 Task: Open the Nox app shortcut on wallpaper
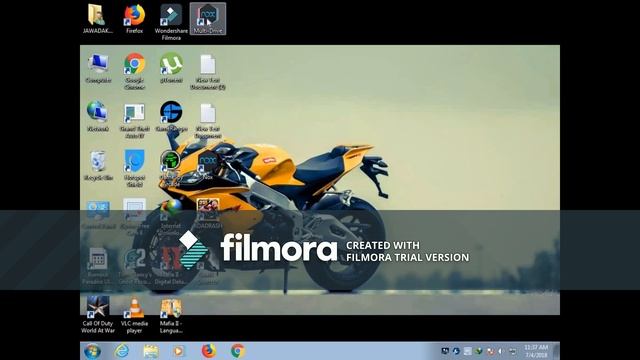tap(208, 165)
